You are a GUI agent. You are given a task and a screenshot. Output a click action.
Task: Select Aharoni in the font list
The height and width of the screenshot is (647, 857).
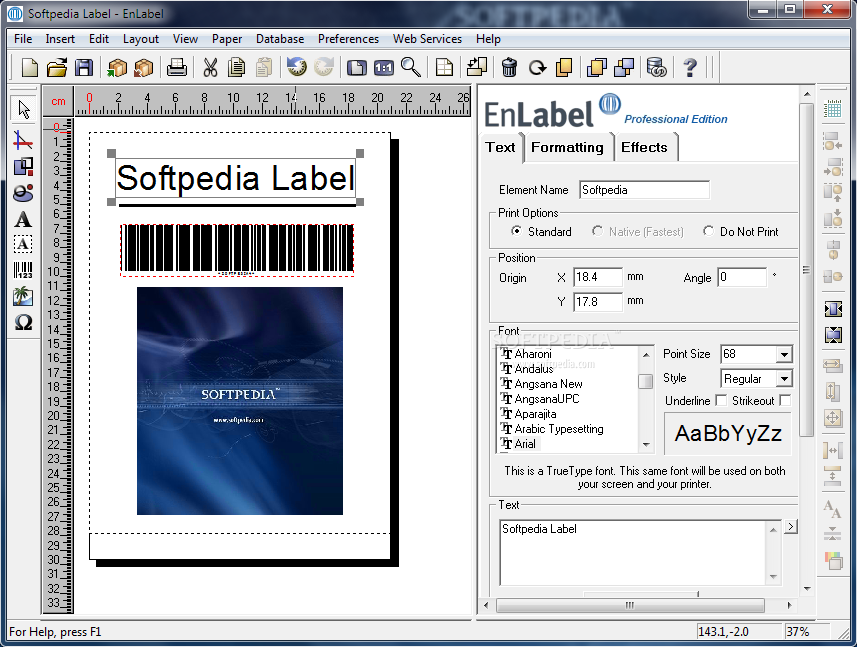coord(533,354)
